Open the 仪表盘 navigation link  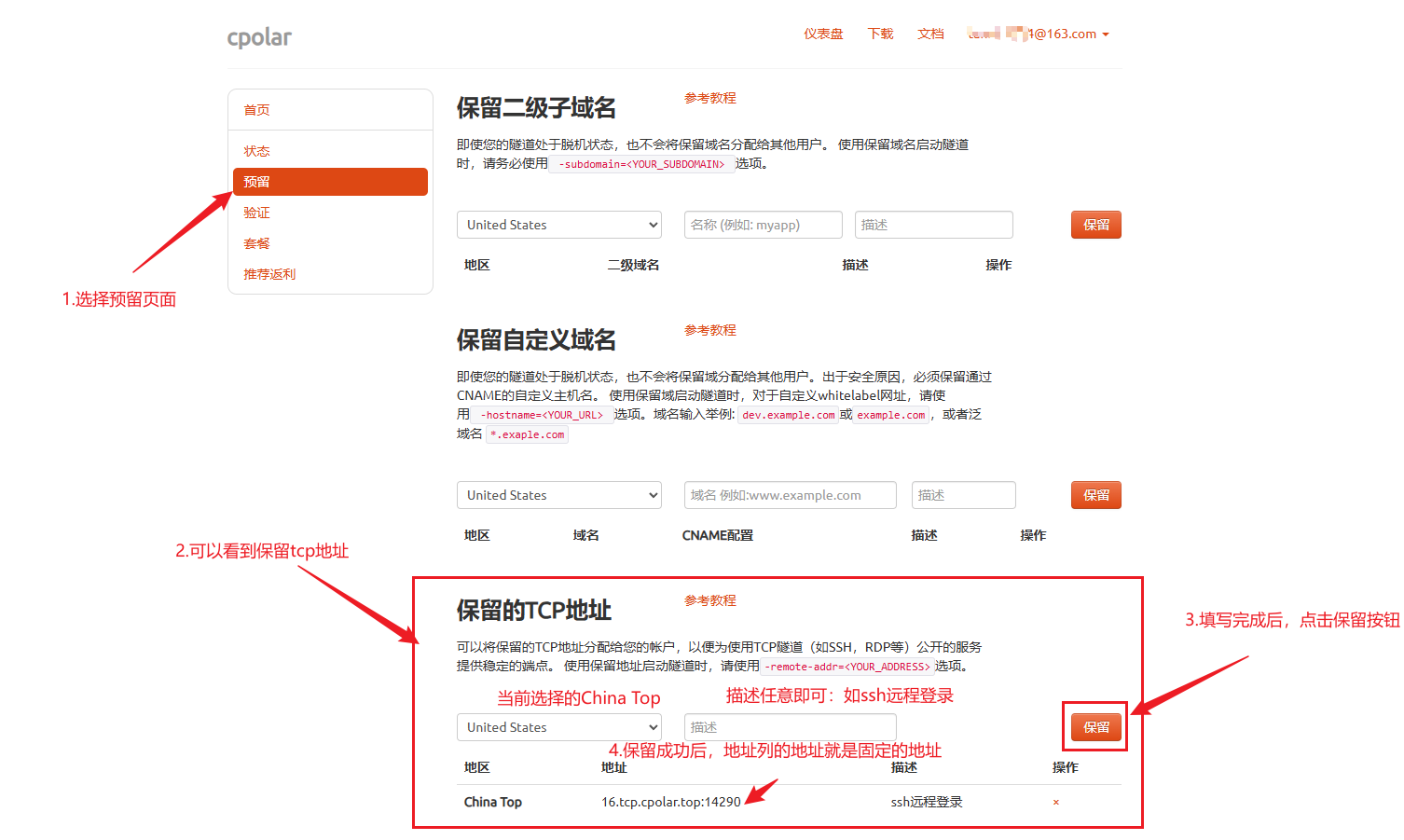pyautogui.click(x=822, y=34)
